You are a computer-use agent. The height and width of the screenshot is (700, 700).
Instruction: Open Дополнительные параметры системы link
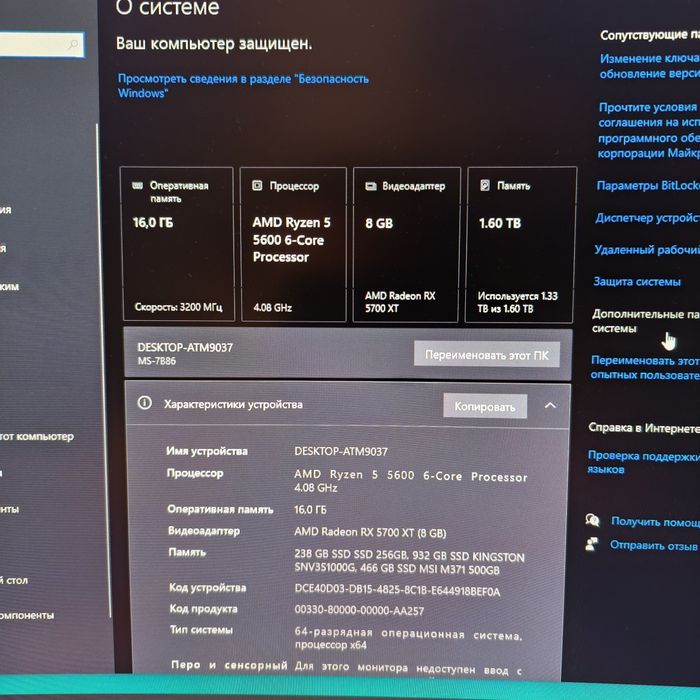[646, 321]
